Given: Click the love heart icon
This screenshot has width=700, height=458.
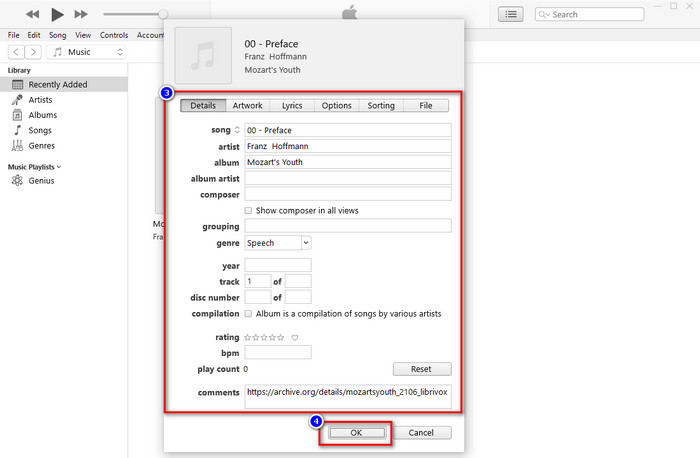Looking at the screenshot, I should coord(295,337).
